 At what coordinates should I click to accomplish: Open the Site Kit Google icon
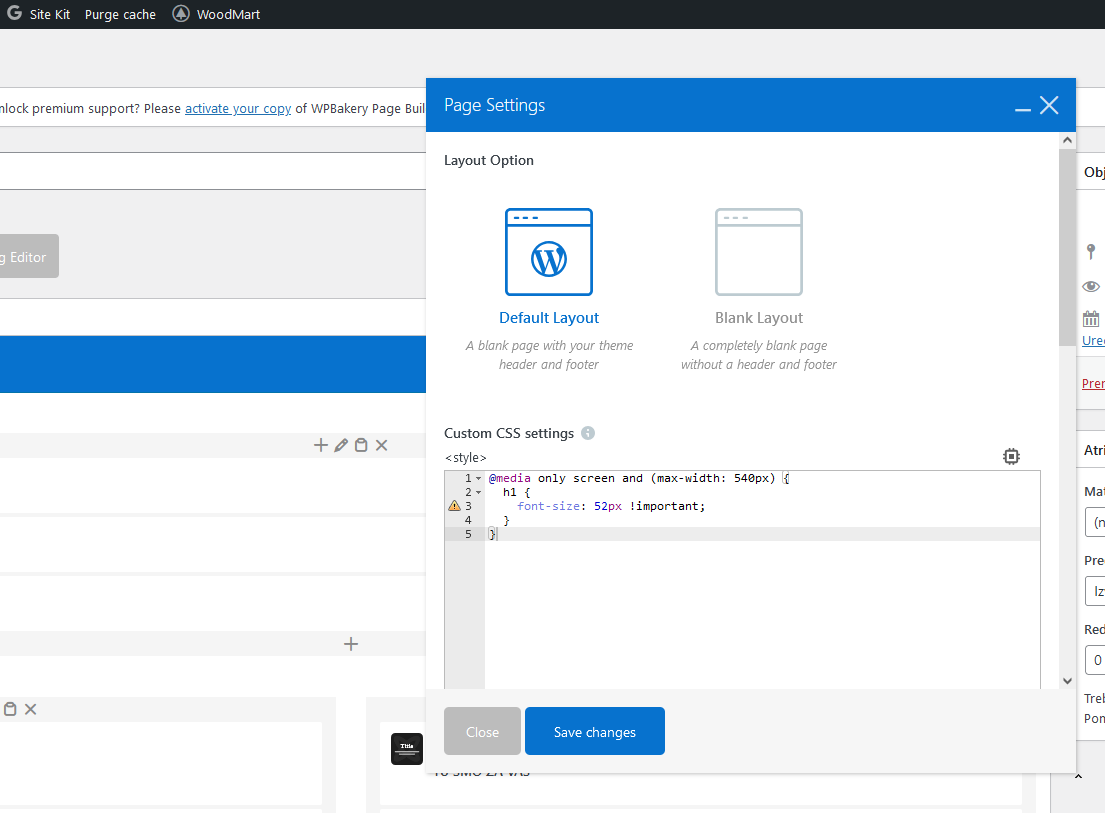pos(14,13)
